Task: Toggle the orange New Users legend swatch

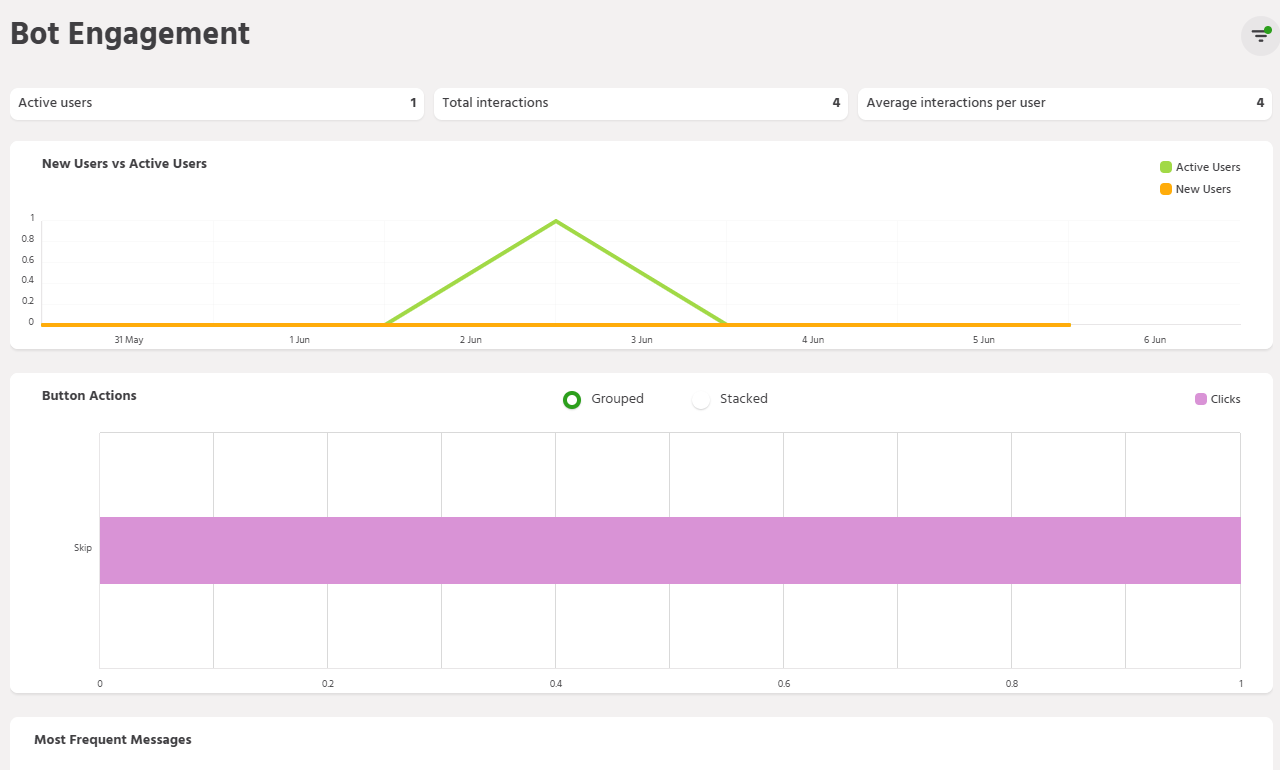Action: point(1166,189)
